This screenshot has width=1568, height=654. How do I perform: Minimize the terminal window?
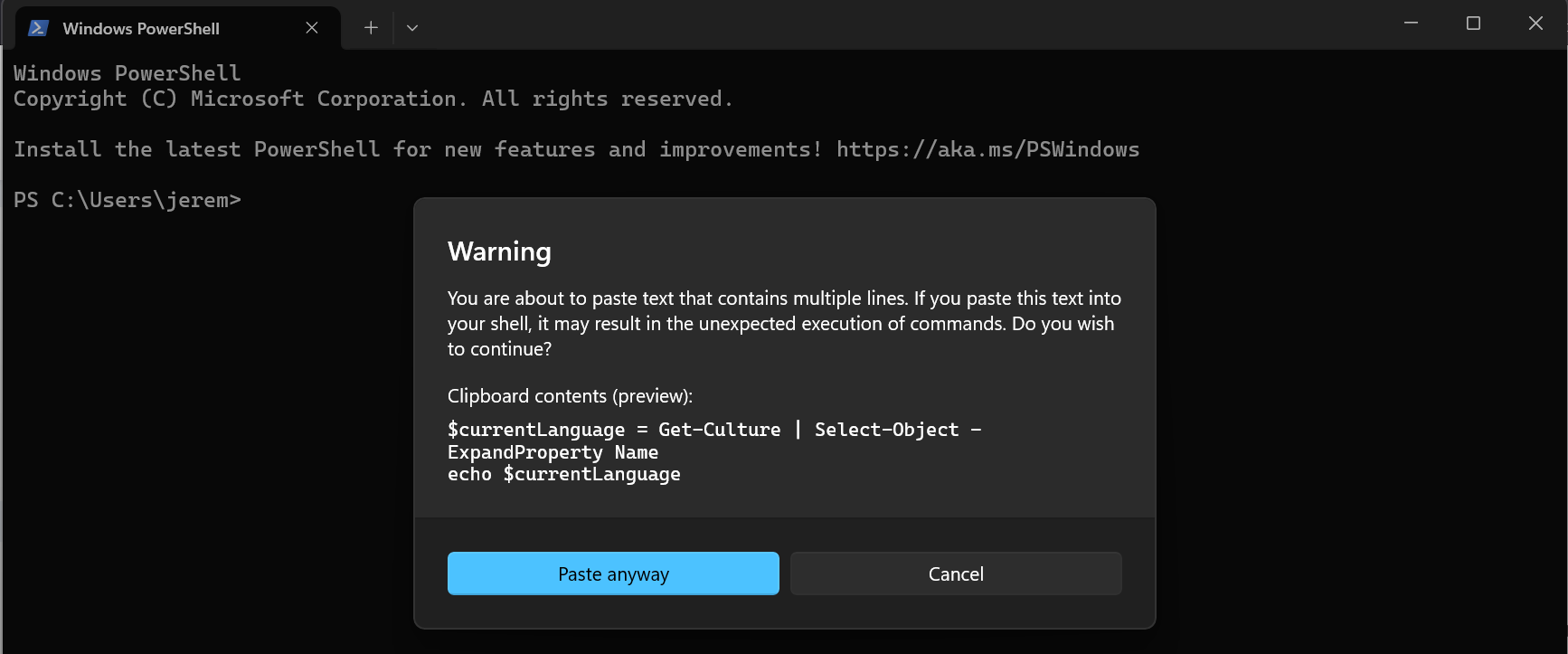pyautogui.click(x=1411, y=24)
